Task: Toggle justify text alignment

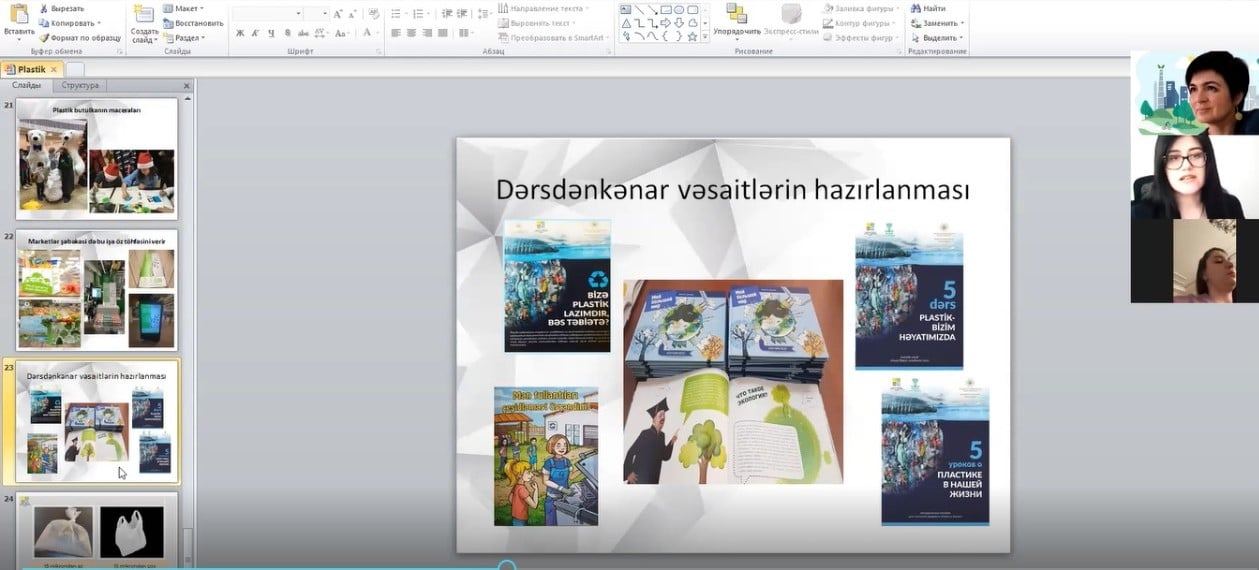Action: pos(444,33)
